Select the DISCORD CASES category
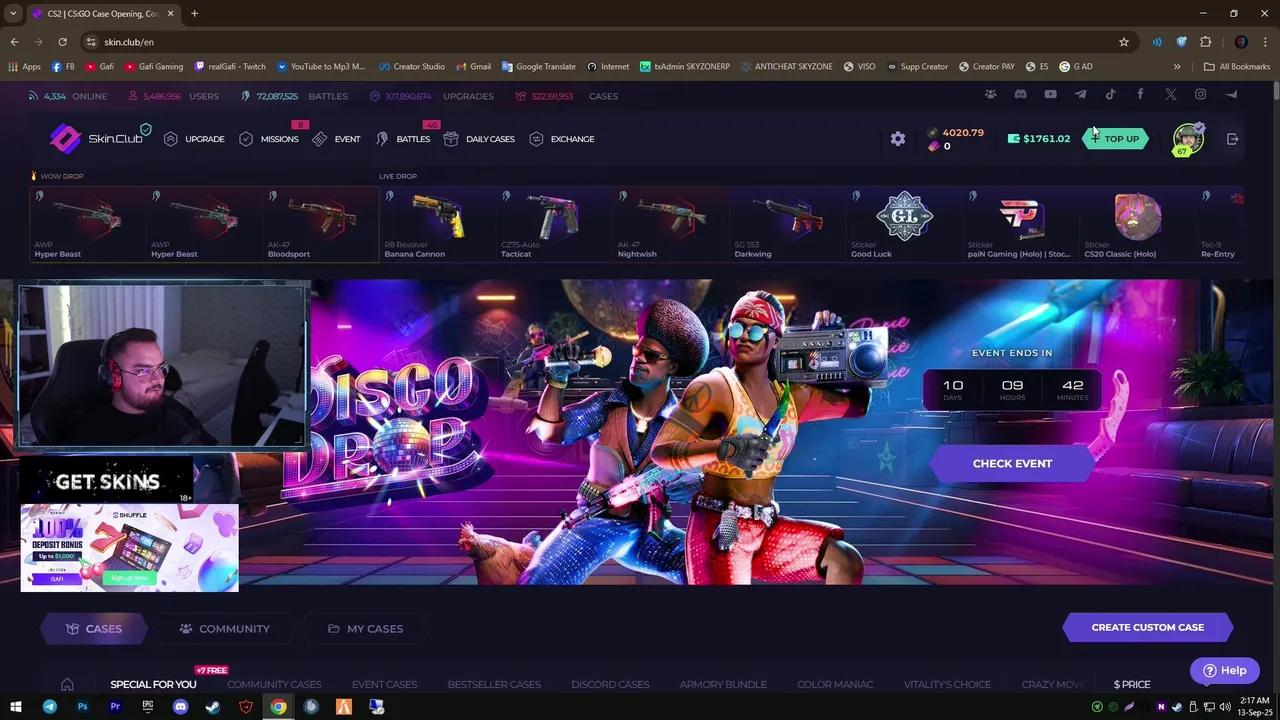 click(x=610, y=685)
